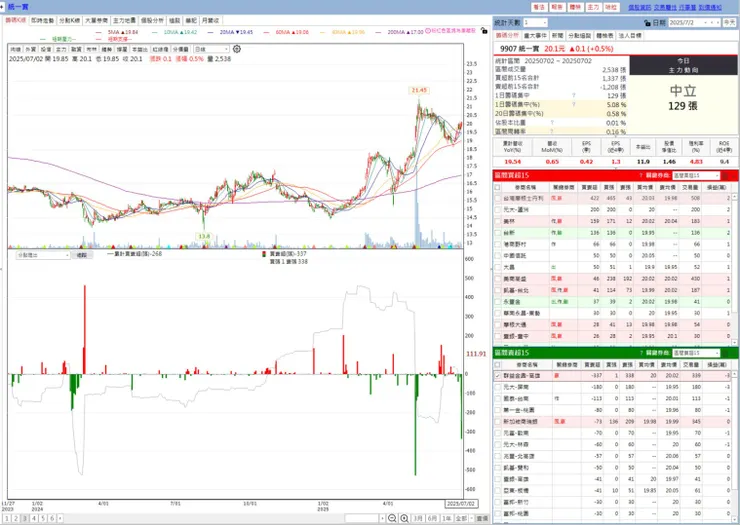740x525 pixels.
Task: Click the plus icon beside 統一實 title
Action: 2,7
